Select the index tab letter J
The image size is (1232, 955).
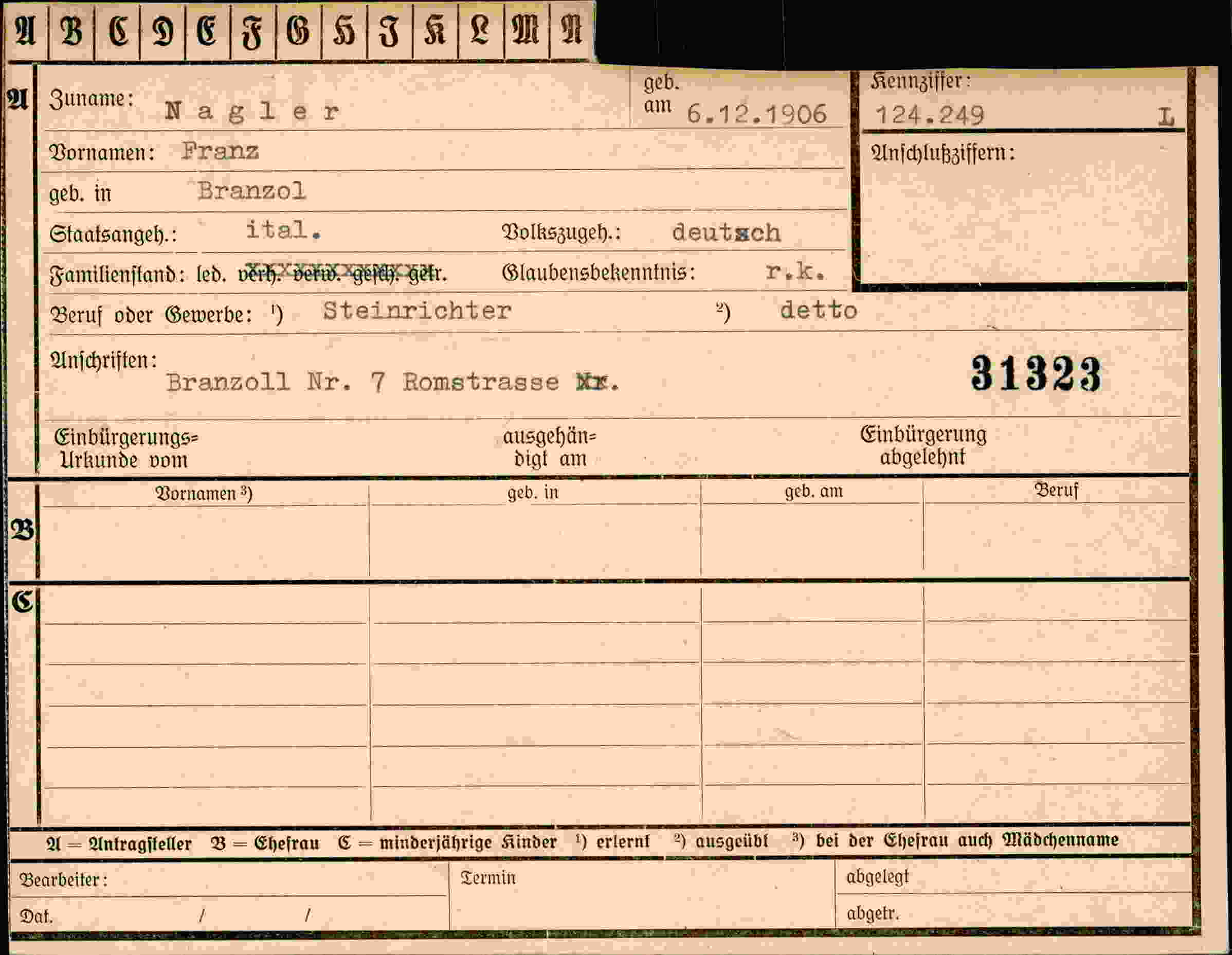point(390,30)
